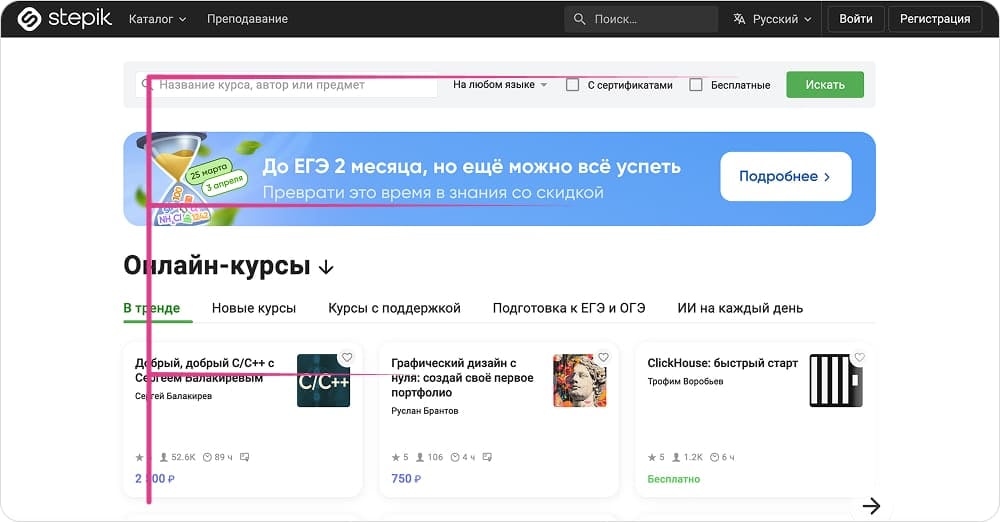Image resolution: width=1000 pixels, height=522 pixels.
Task: Favorite the Добрый, добрый C/C++ course heart
Action: (x=347, y=357)
